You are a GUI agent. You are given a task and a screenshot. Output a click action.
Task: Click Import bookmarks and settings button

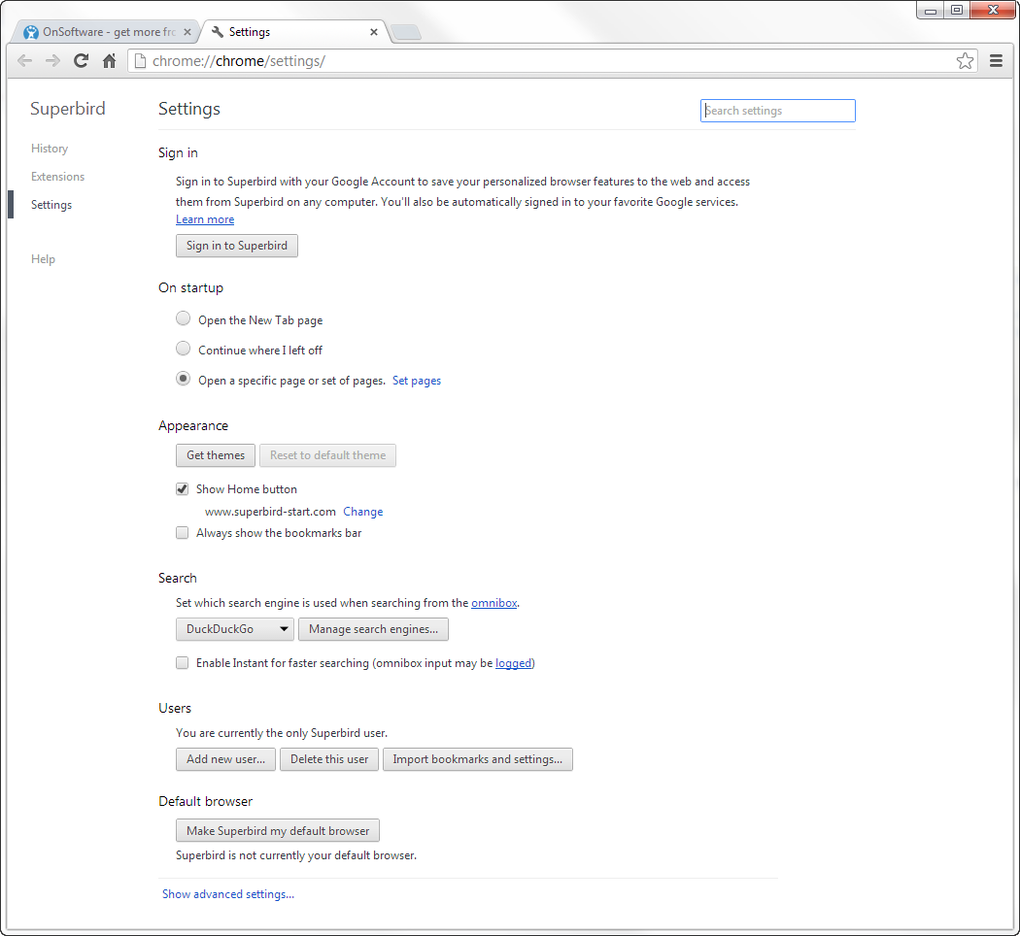[477, 759]
